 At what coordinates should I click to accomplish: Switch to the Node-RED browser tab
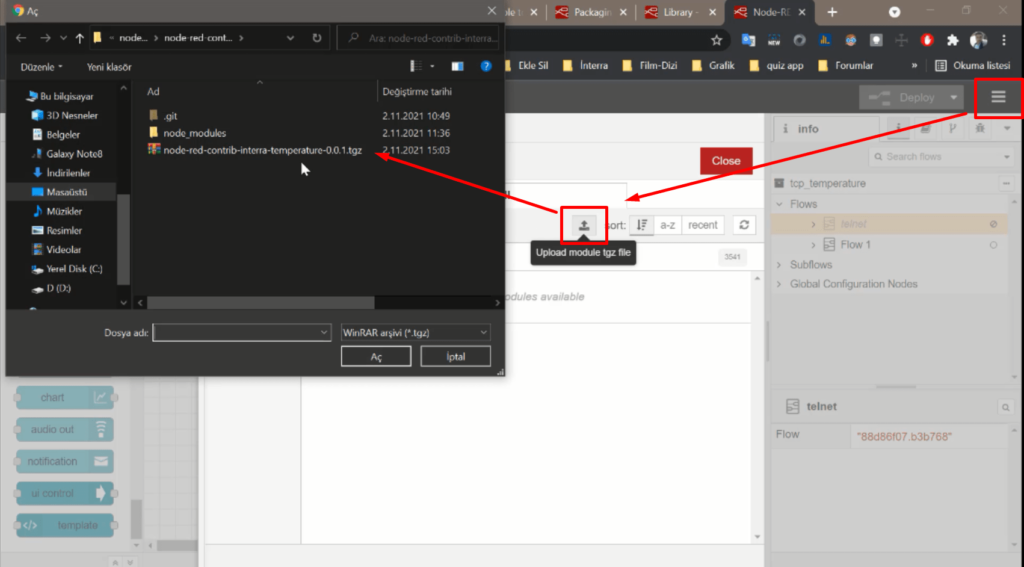point(770,12)
